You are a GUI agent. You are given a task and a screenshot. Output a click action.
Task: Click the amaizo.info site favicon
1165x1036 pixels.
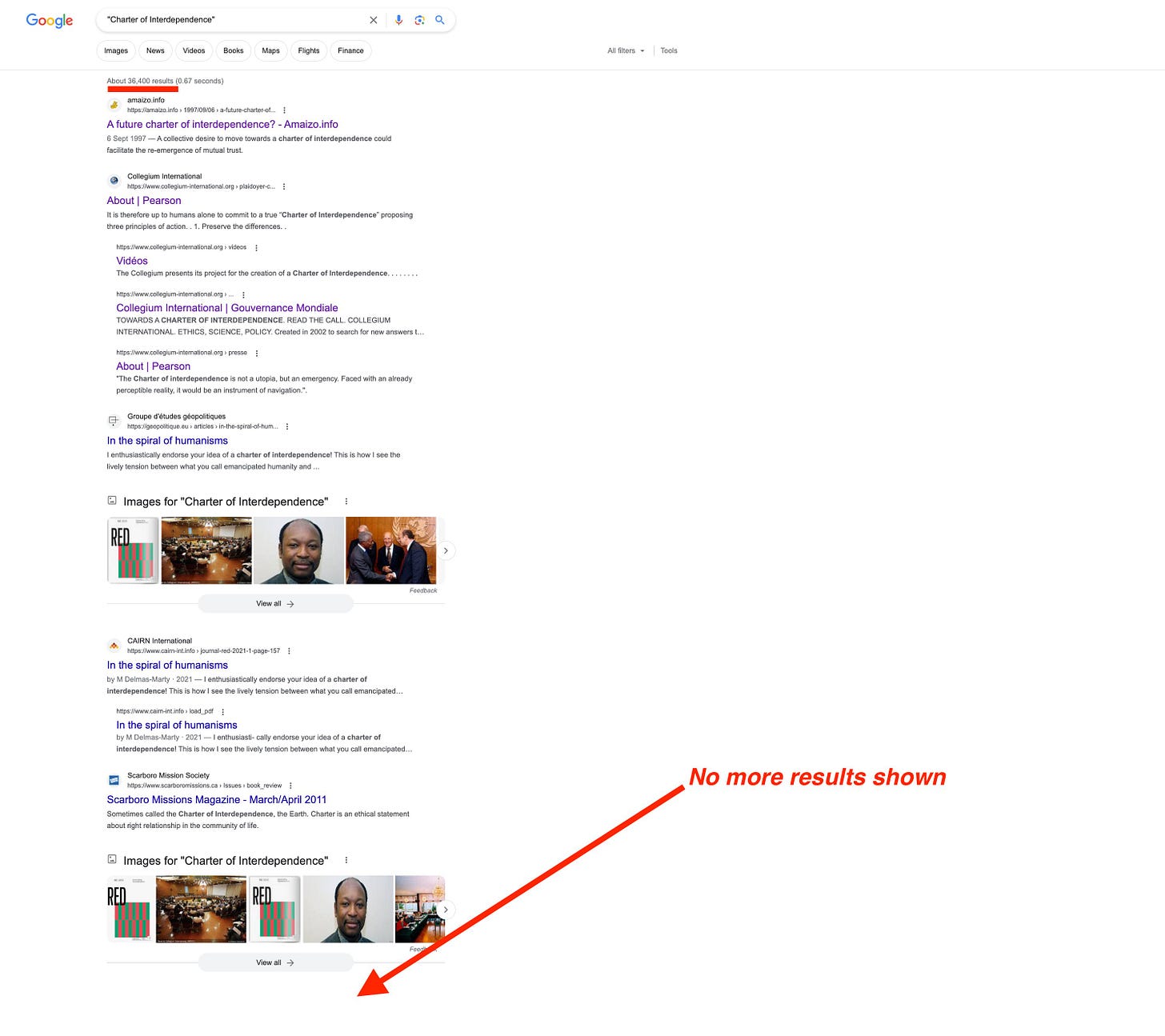pos(114,105)
